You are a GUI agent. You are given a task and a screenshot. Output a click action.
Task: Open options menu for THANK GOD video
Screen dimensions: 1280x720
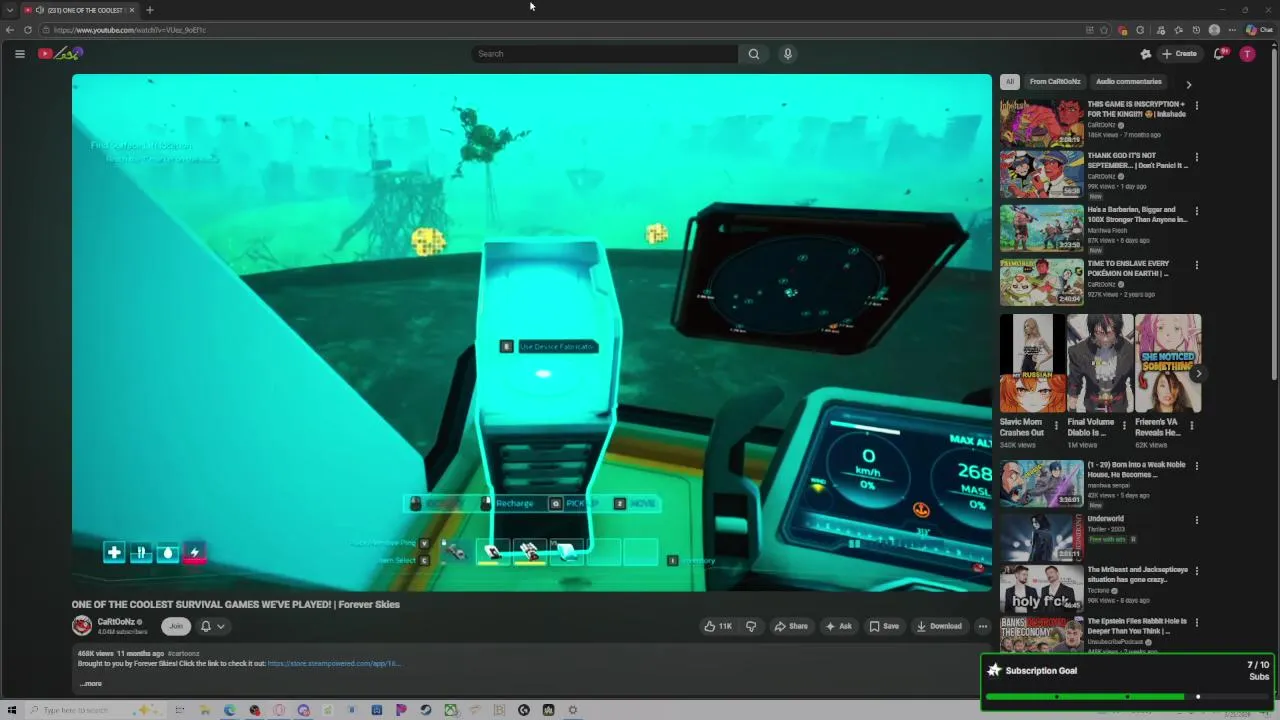tap(1196, 157)
